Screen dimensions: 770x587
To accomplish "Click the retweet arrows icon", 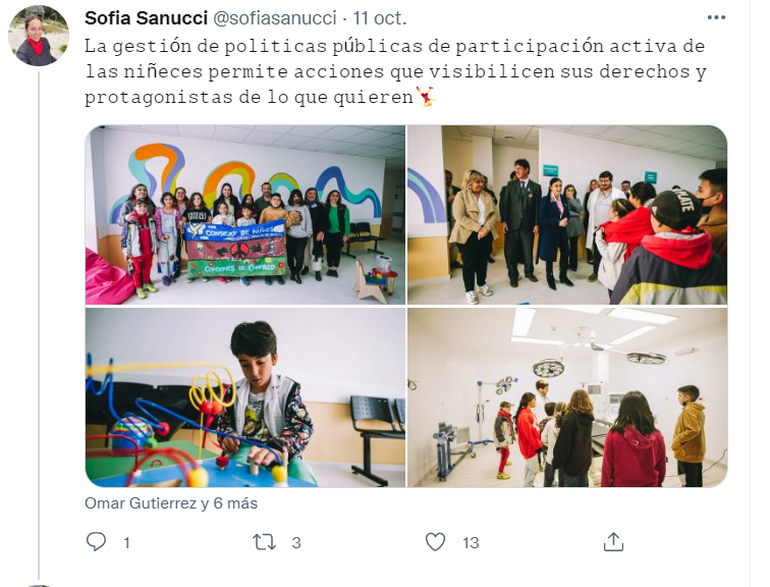I will pyautogui.click(x=264, y=542).
